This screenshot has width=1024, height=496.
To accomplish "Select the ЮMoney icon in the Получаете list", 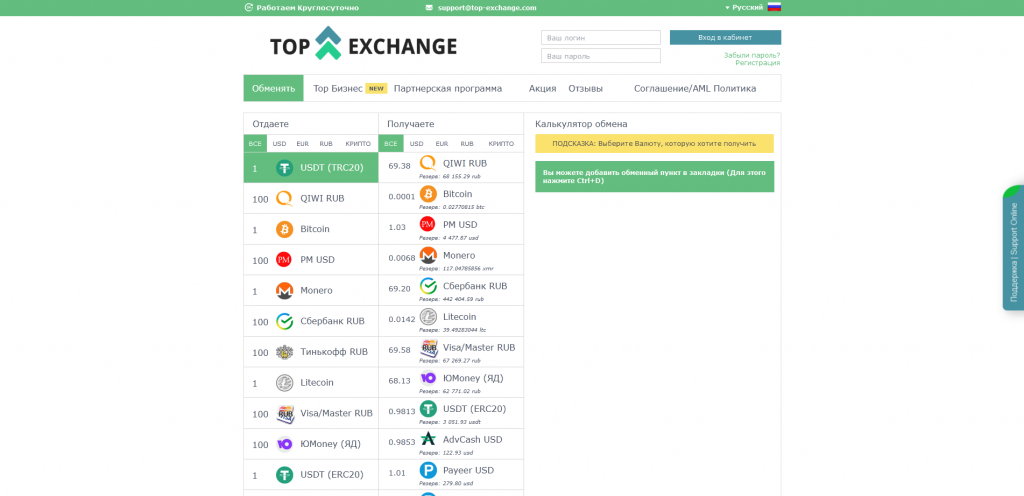I will pyautogui.click(x=428, y=378).
